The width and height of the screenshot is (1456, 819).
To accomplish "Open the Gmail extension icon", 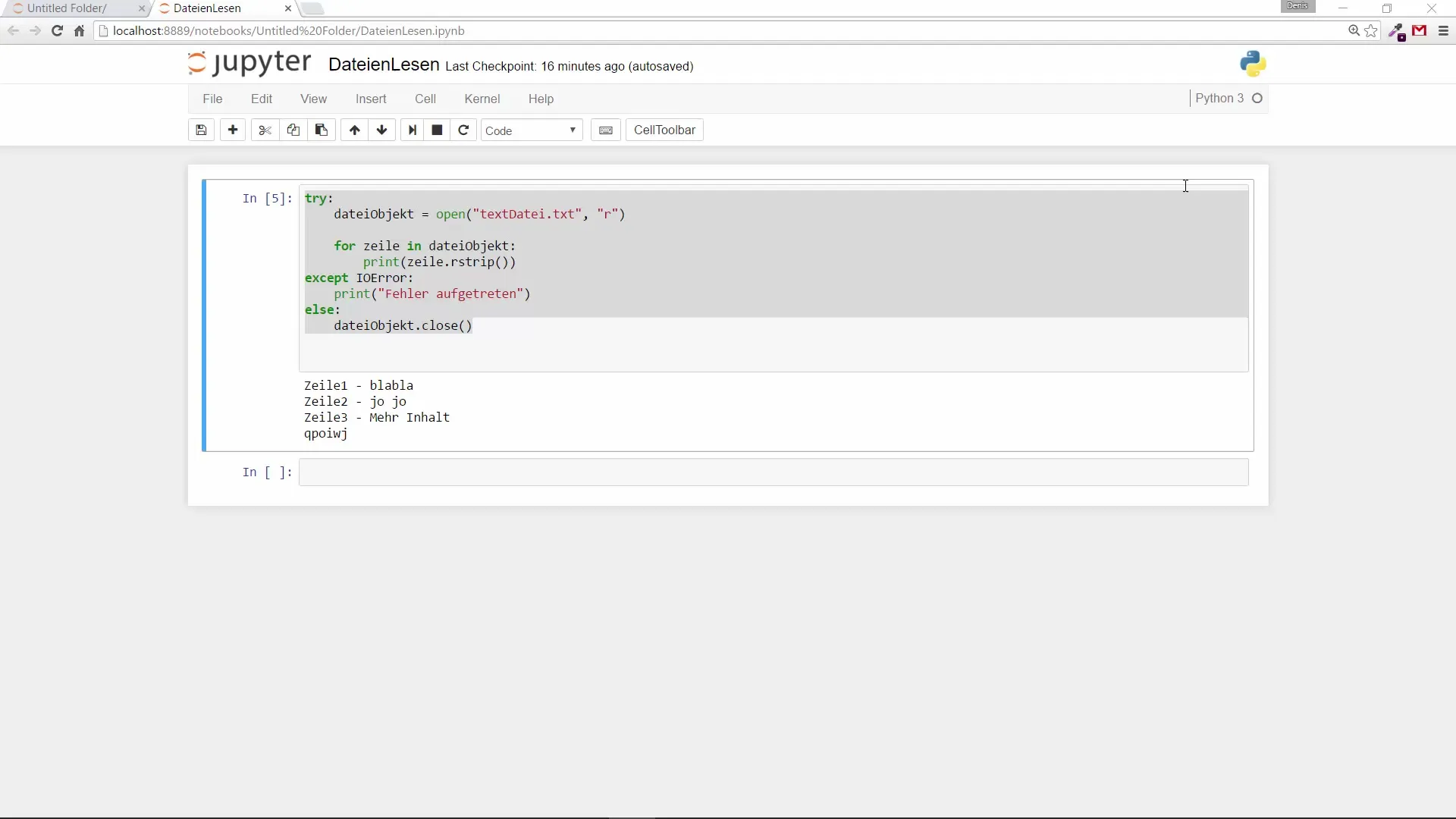I will tap(1420, 31).
